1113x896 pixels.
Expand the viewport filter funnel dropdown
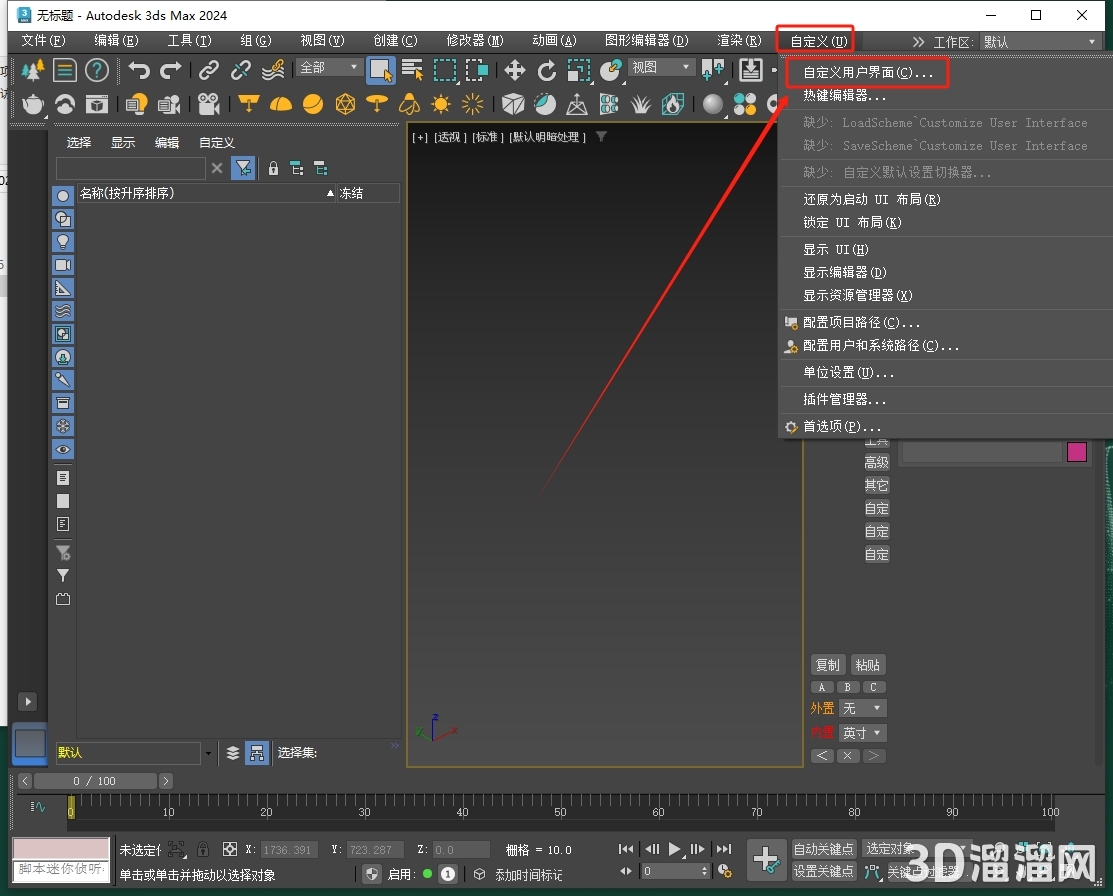[x=601, y=136]
